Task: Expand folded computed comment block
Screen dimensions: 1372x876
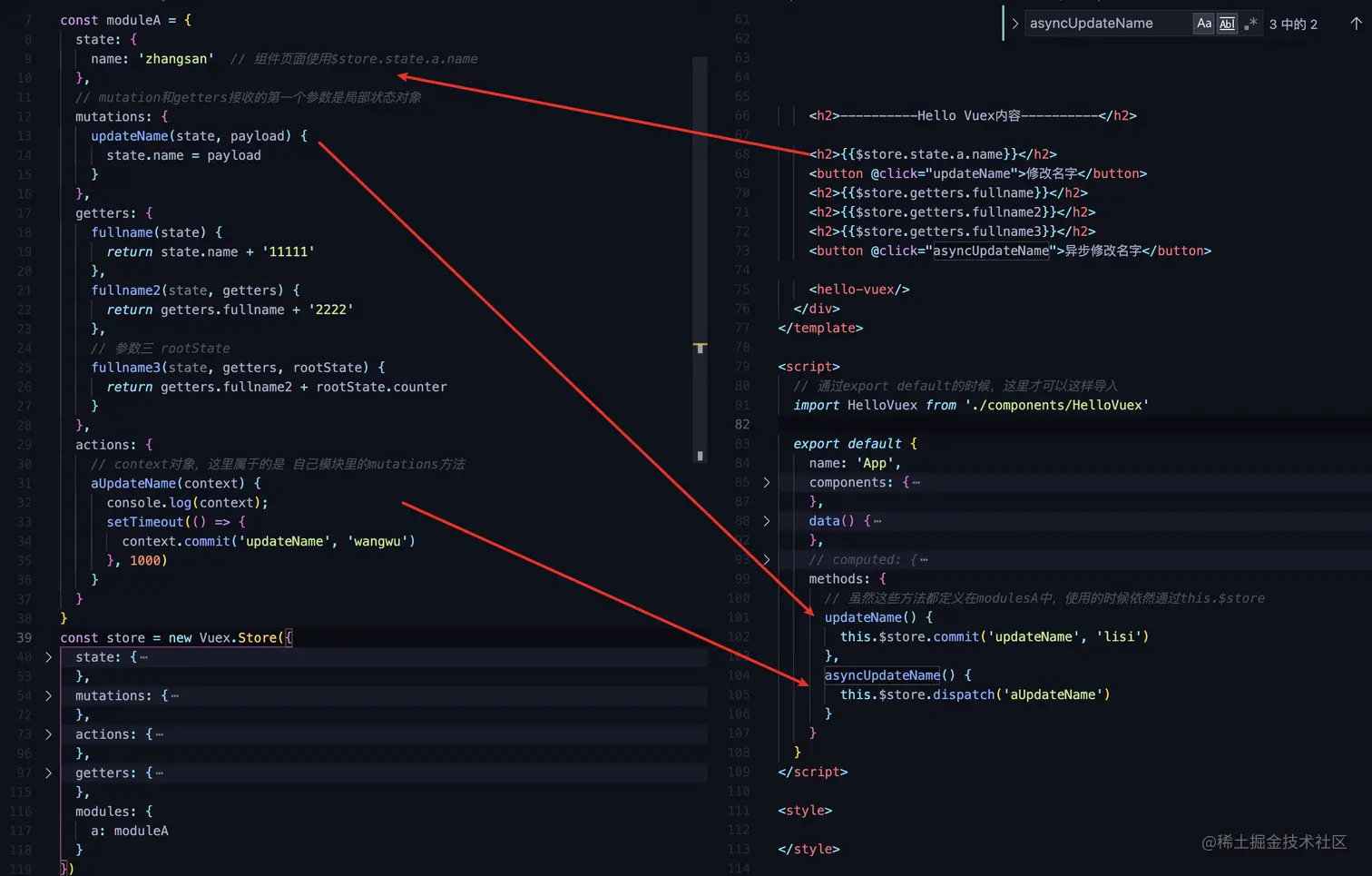Action: pos(767,559)
